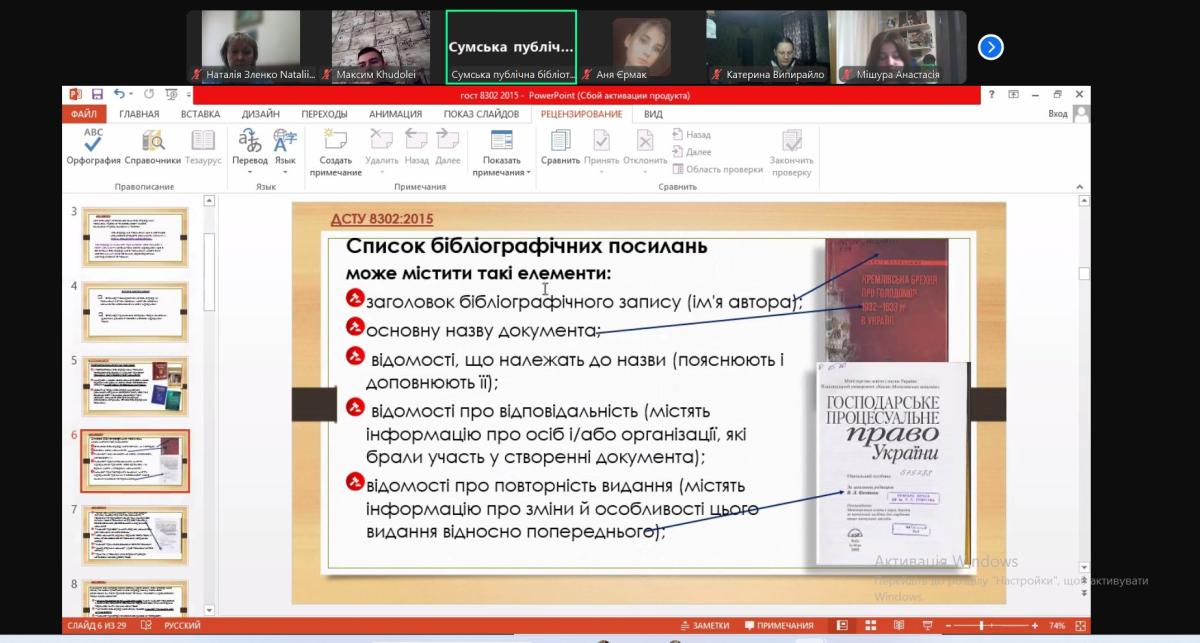
Task: Open the ФАЙЛ menu
Action: 83,114
